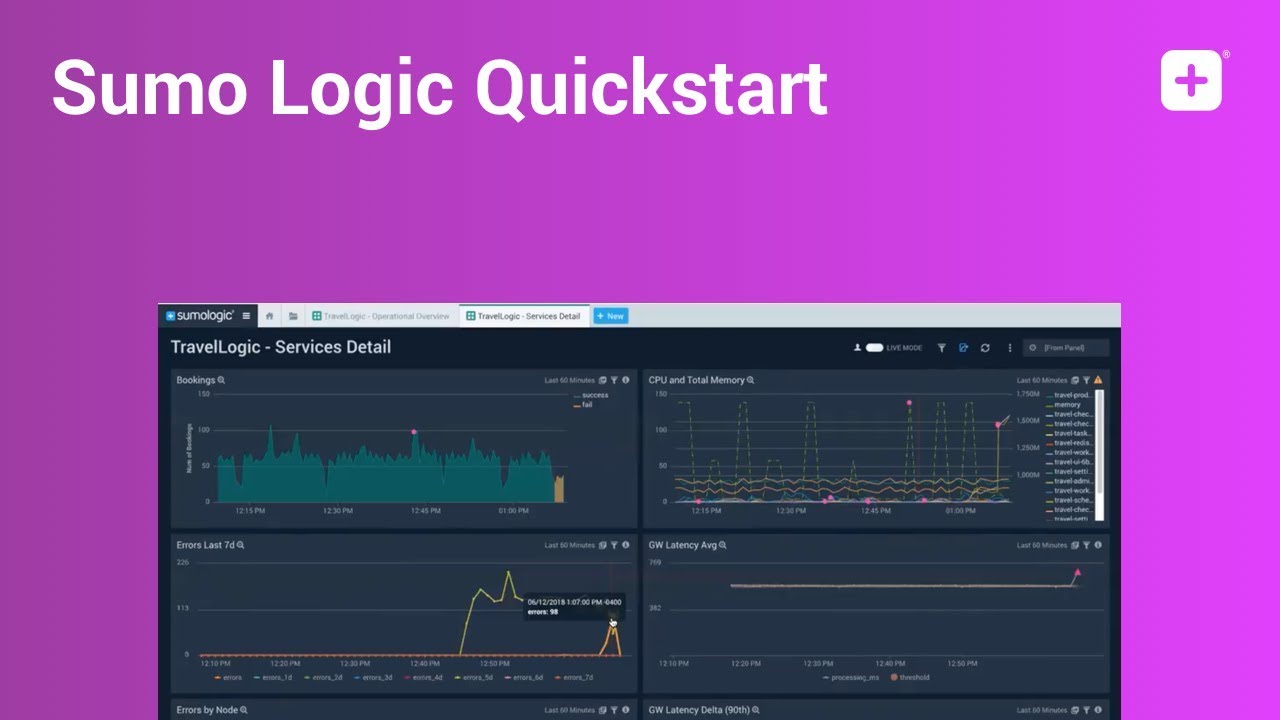Open the Sumo Logic hamburger menu
Screen dimensions: 1280x720
247,316
